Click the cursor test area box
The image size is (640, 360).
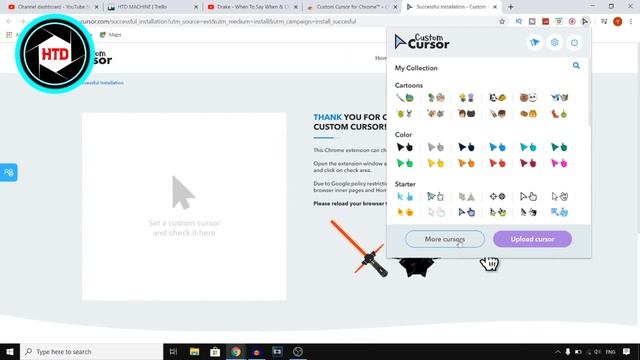(184, 207)
